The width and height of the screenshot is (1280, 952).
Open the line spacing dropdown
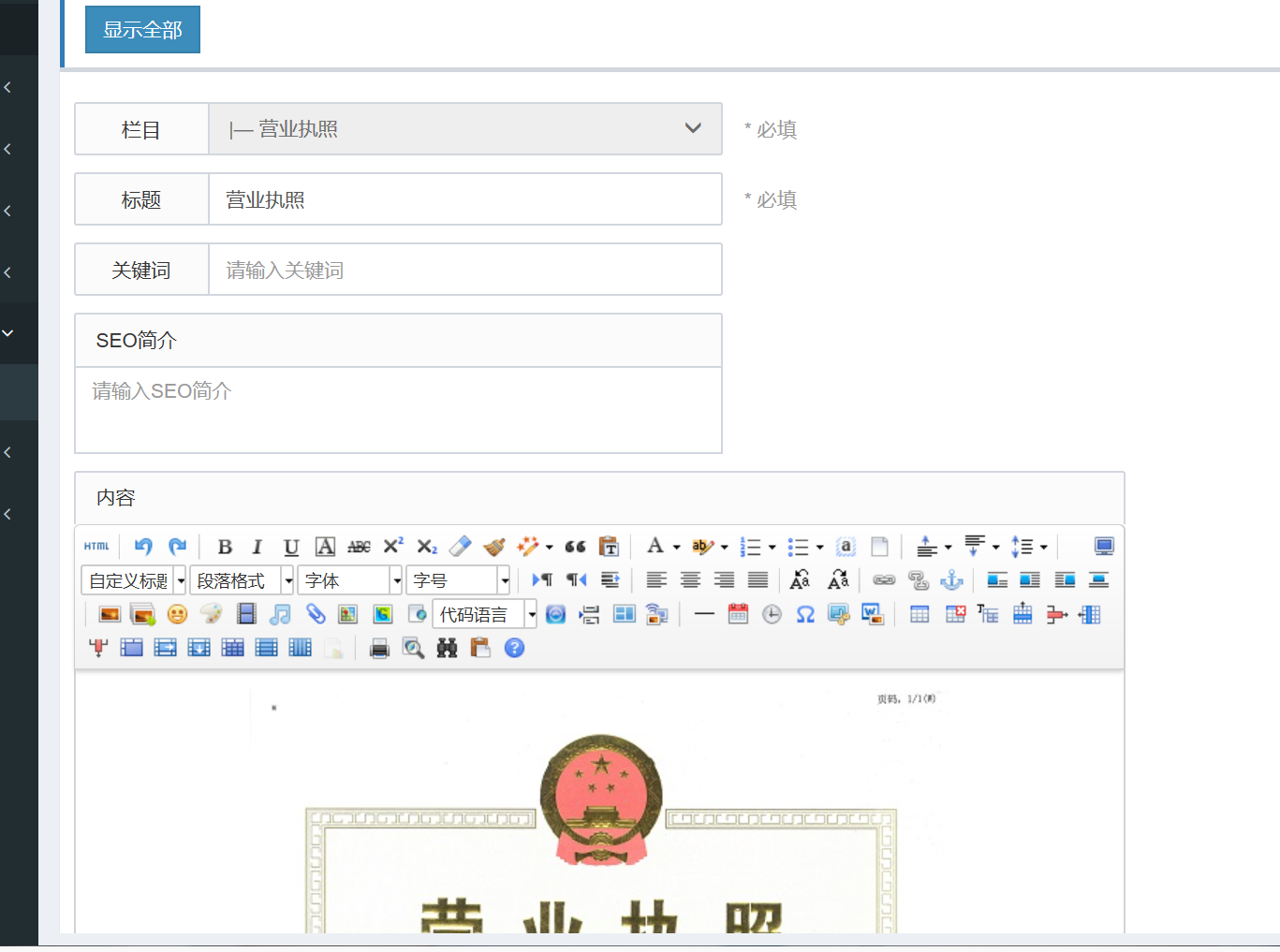(1043, 548)
